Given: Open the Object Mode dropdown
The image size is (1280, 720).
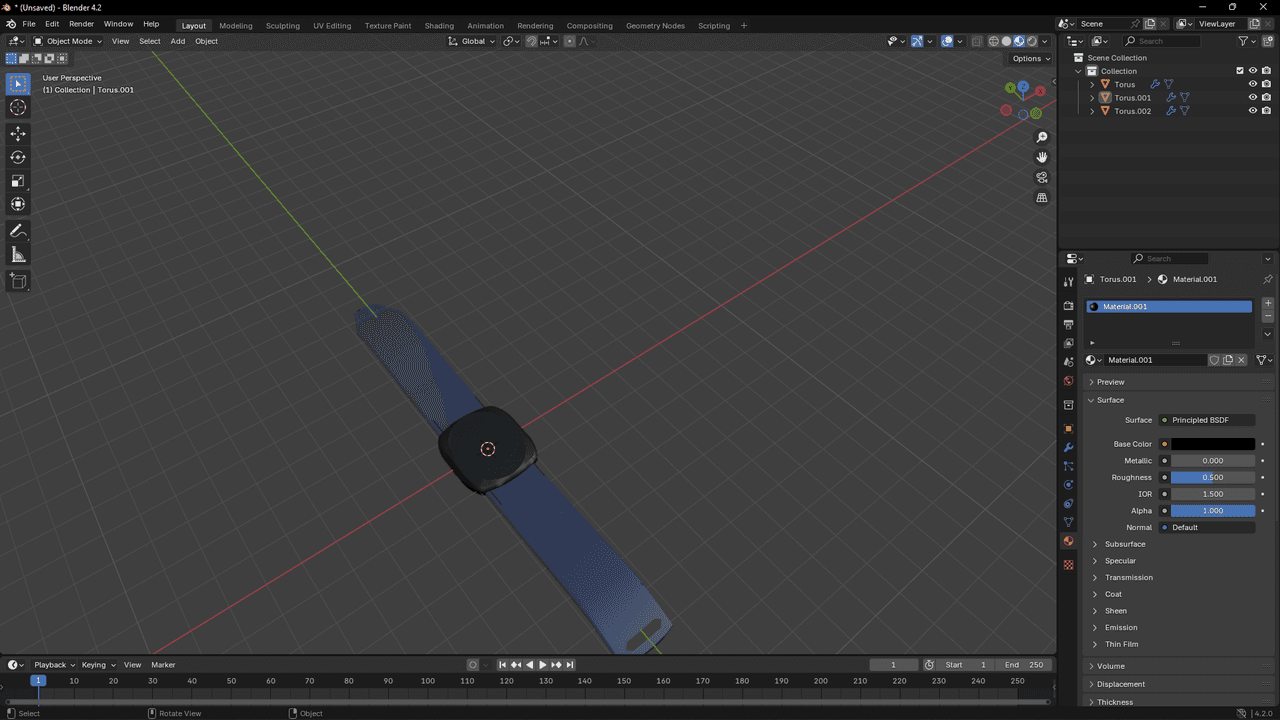Looking at the screenshot, I should tap(68, 41).
